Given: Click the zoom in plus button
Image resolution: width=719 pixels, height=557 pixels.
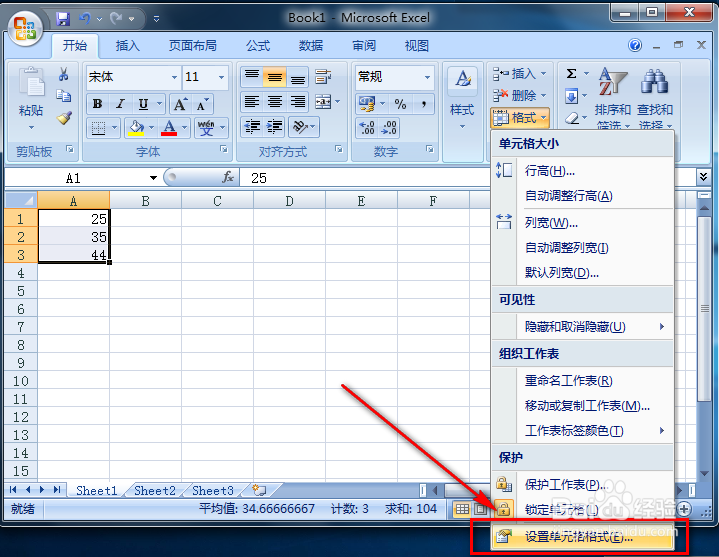Looking at the screenshot, I should 684,508.
